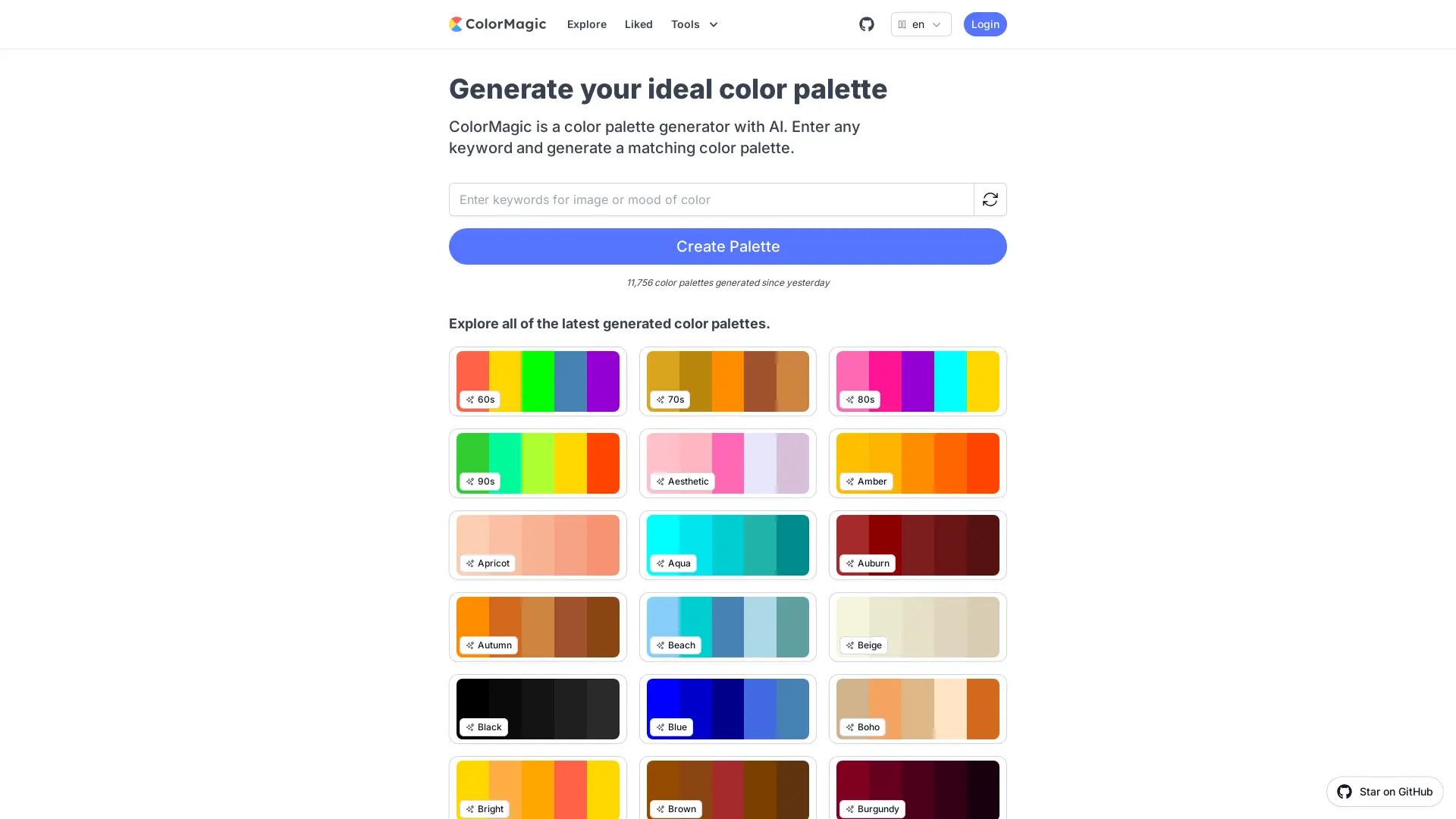Viewport: 1456px width, 819px height.
Task: Click the sparkle icon on the Black palette
Action: click(x=470, y=726)
